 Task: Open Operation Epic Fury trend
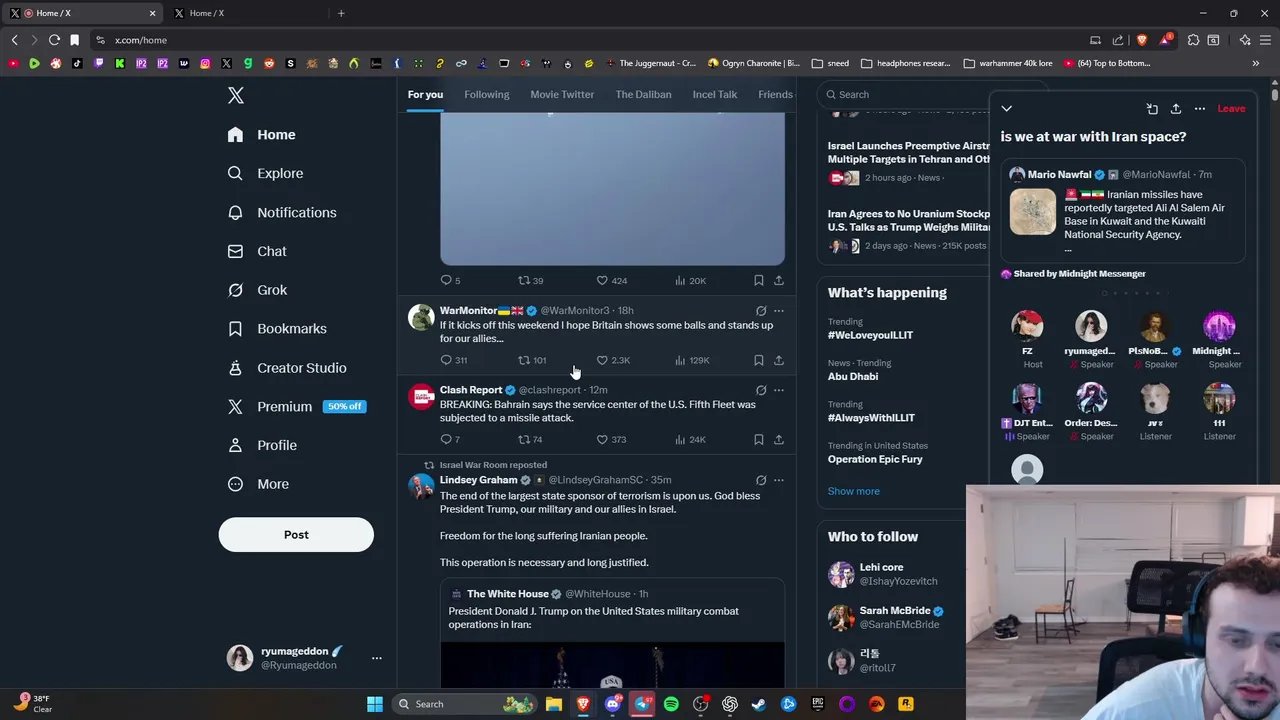(x=875, y=459)
